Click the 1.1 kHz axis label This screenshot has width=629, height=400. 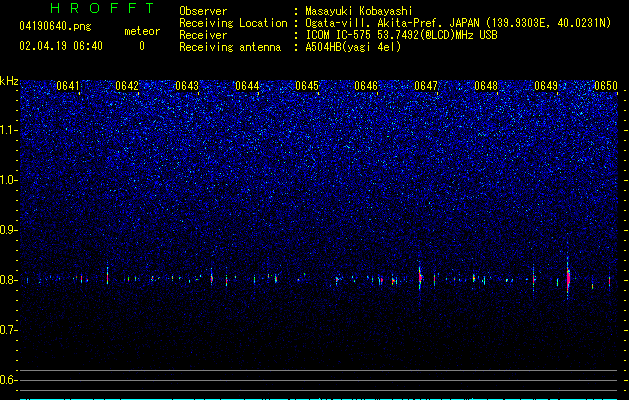[8, 130]
